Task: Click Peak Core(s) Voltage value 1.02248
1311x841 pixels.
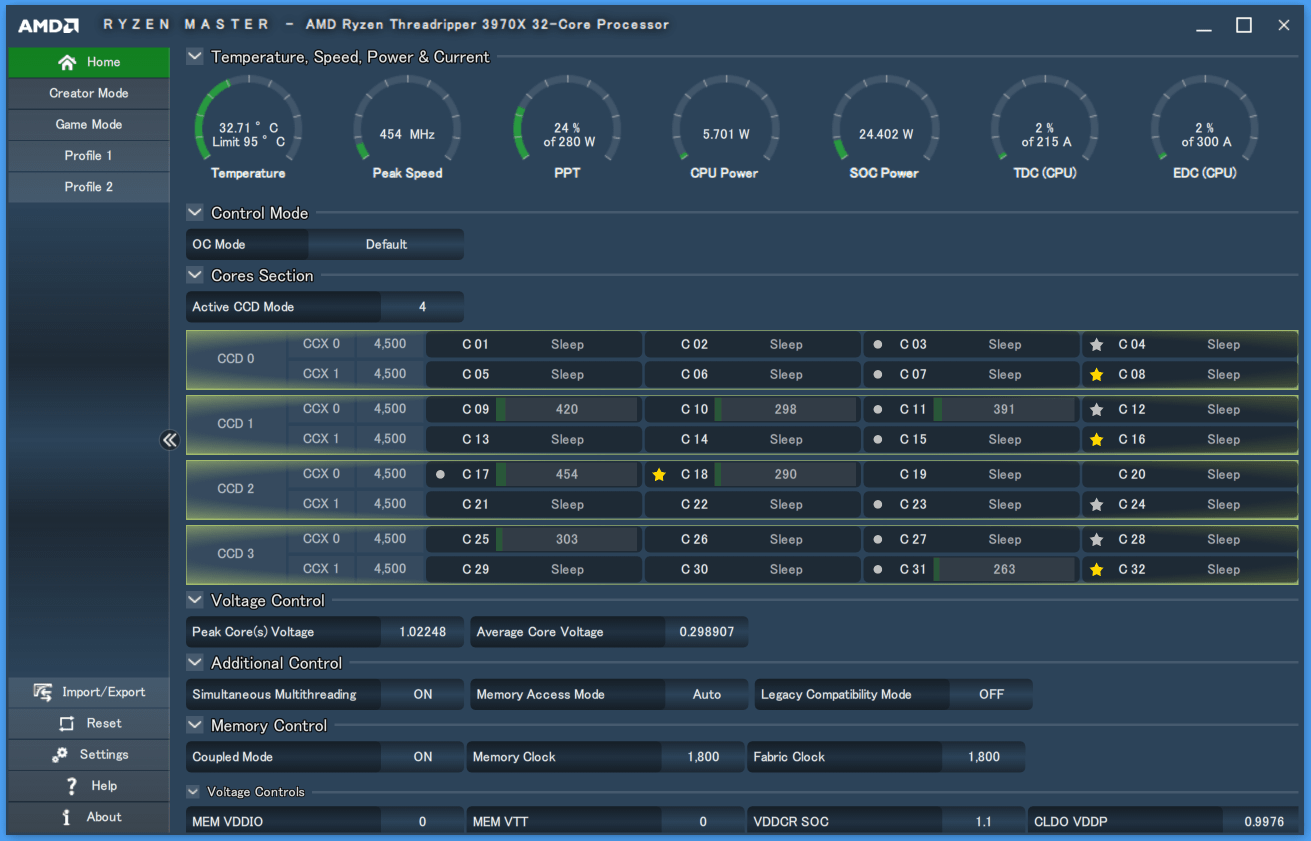Action: click(422, 632)
